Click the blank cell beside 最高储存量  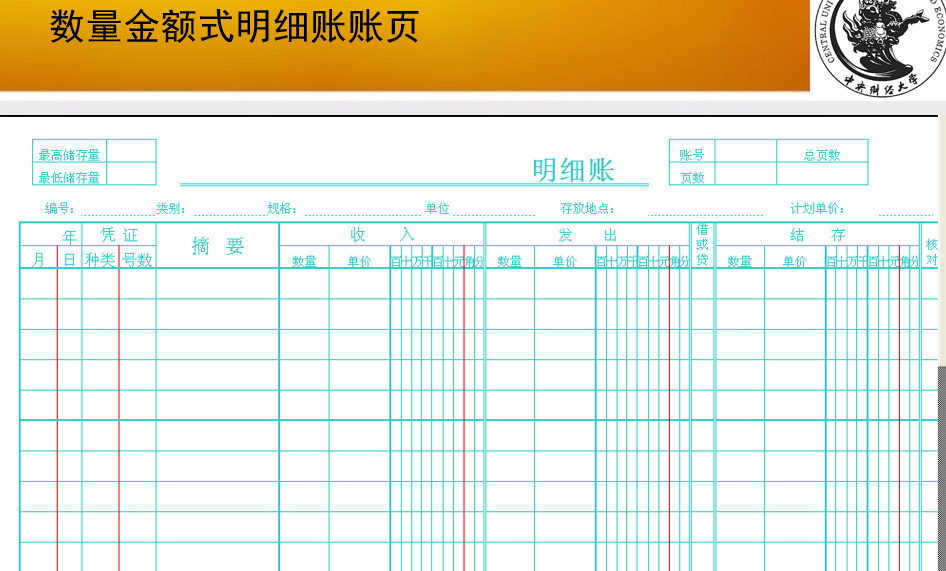pos(132,151)
